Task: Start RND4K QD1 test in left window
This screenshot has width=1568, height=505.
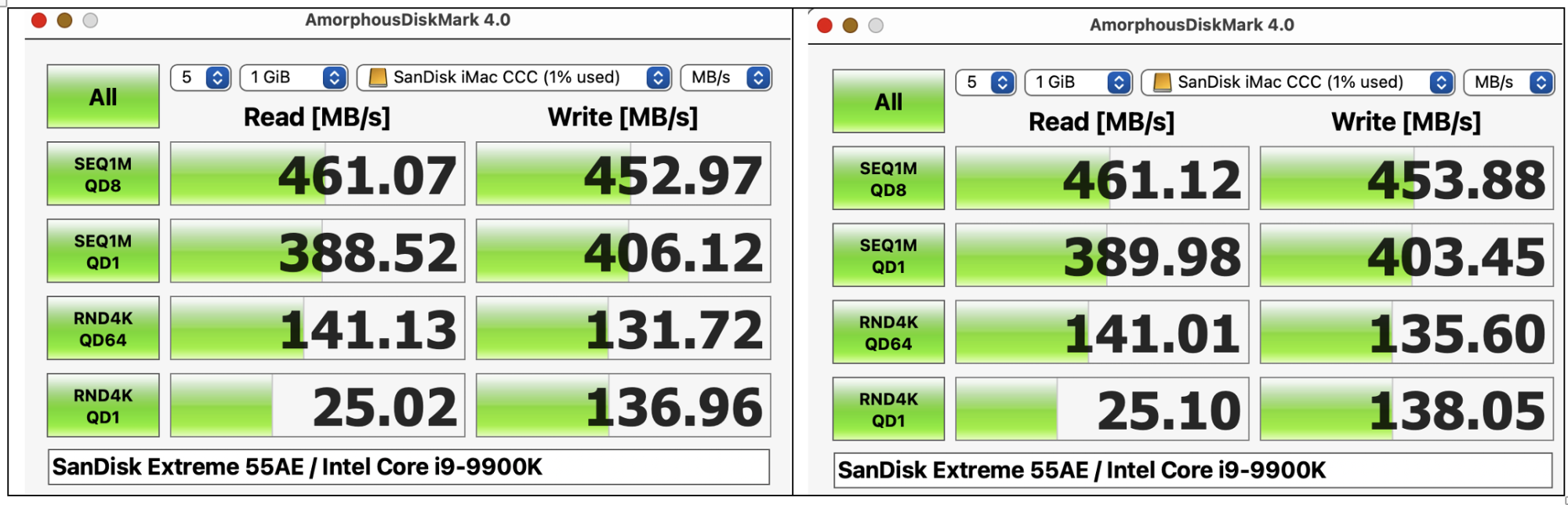Action: point(103,405)
